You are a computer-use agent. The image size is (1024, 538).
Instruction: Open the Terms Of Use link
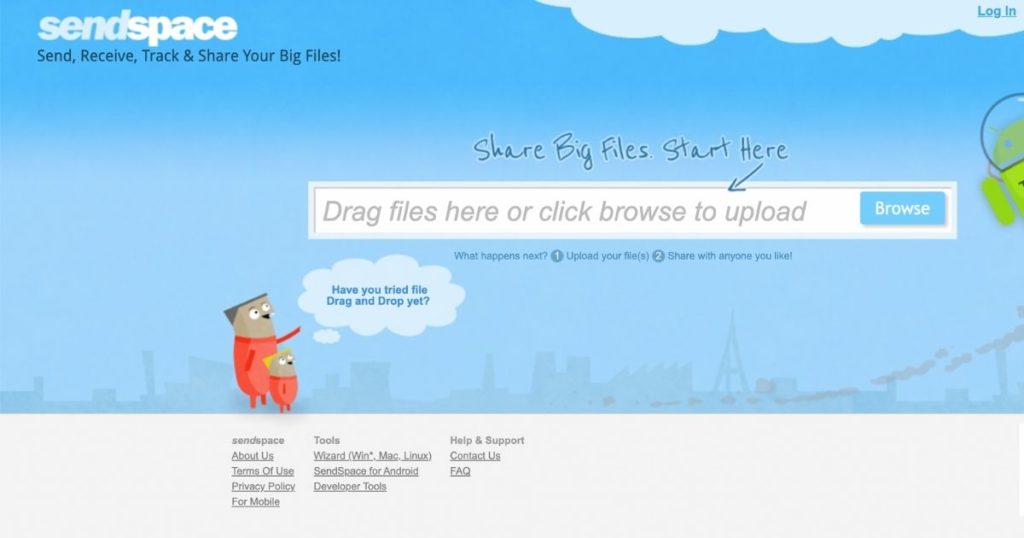pos(263,471)
